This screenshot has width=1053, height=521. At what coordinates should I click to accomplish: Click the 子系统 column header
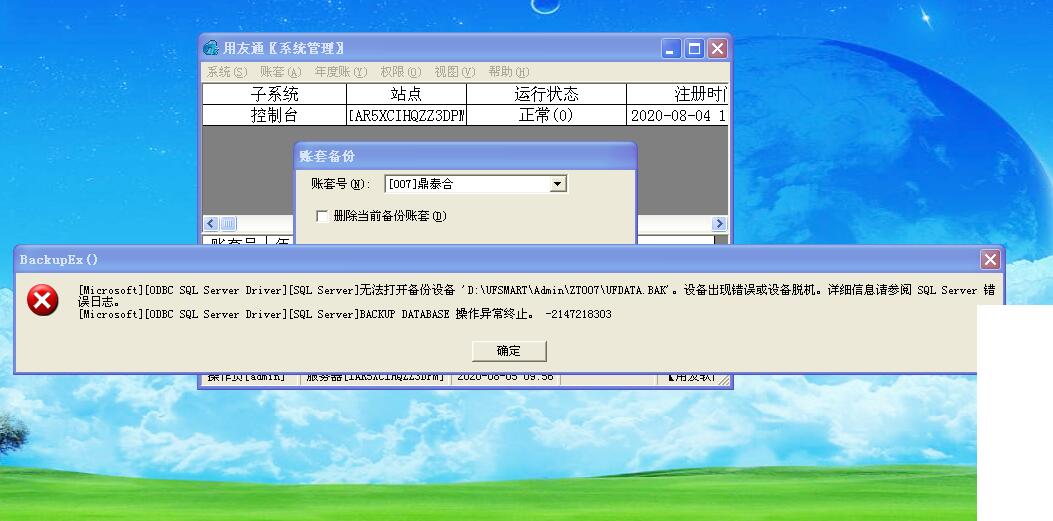(x=274, y=94)
